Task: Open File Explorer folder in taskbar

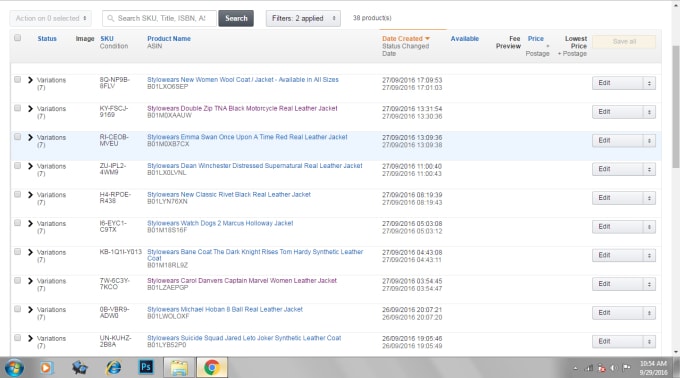Action: tap(179, 368)
